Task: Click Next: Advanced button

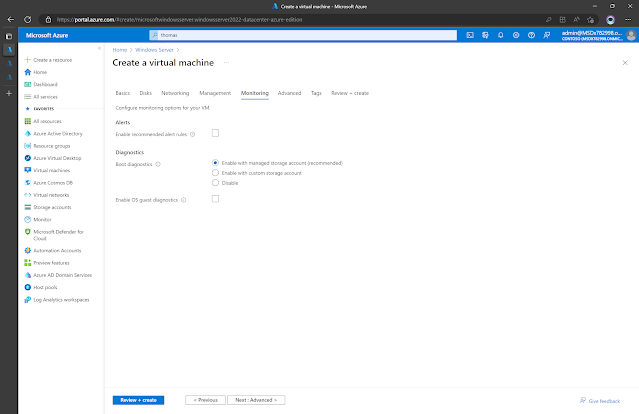Action: point(256,400)
